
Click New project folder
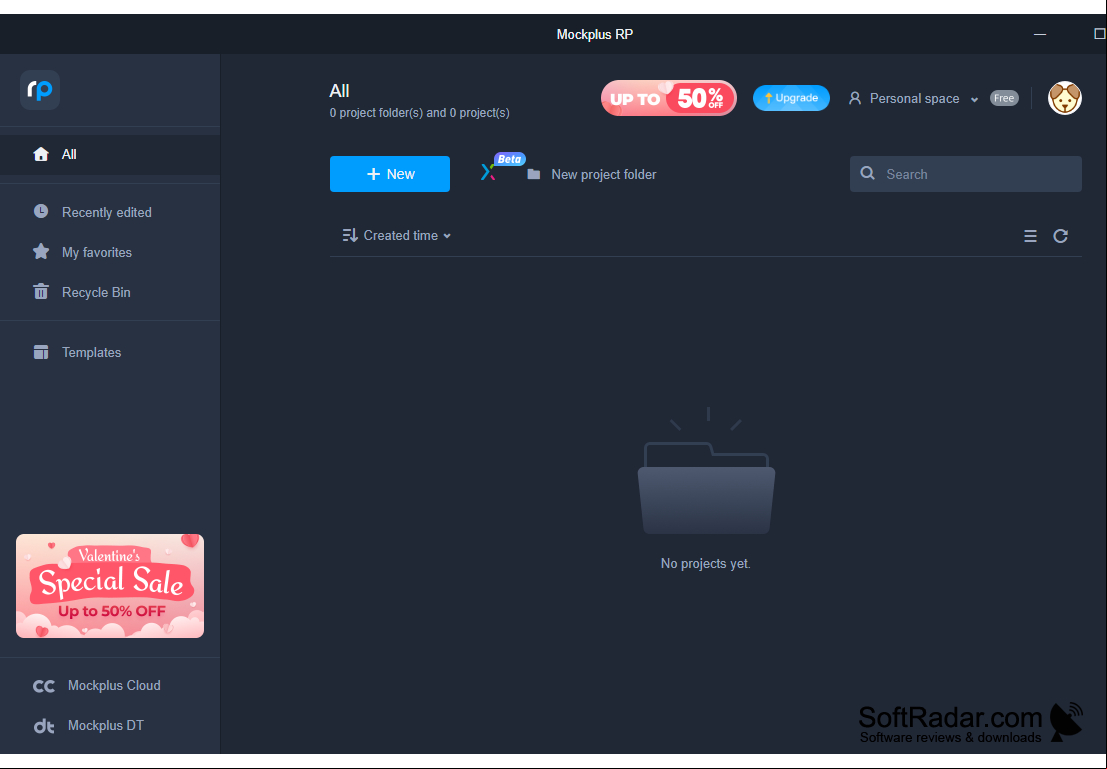point(592,174)
